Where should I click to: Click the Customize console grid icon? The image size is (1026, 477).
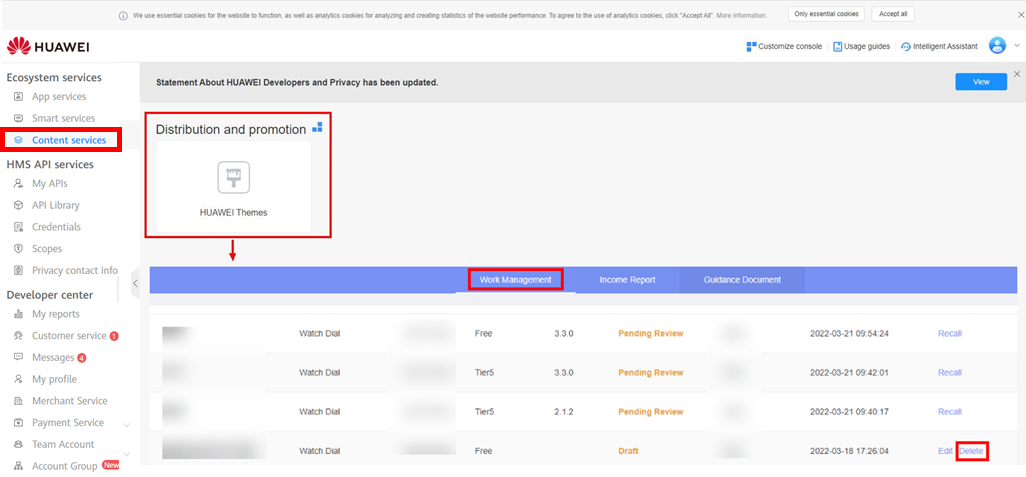coord(751,46)
